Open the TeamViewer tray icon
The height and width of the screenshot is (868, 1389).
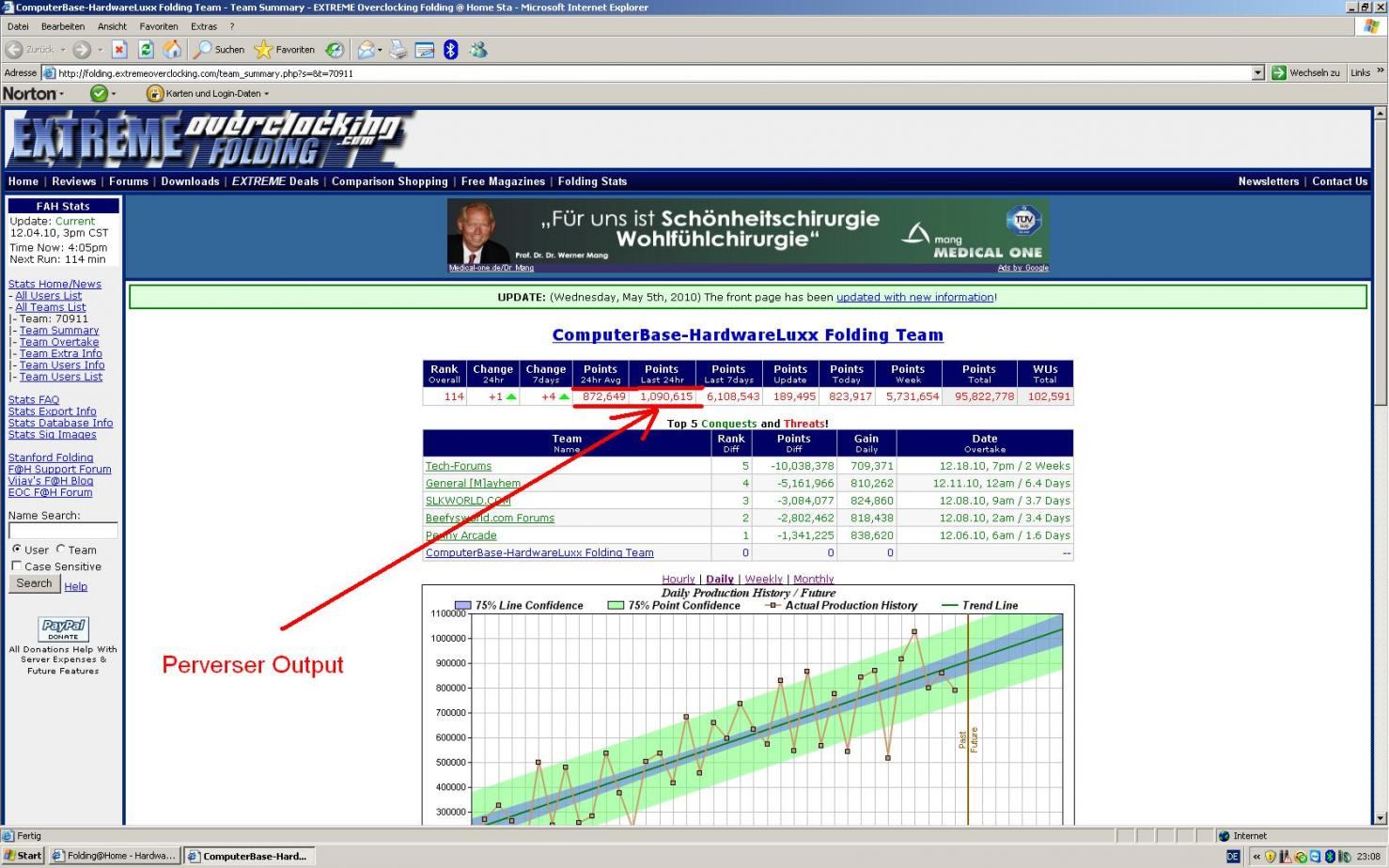[x=1316, y=856]
